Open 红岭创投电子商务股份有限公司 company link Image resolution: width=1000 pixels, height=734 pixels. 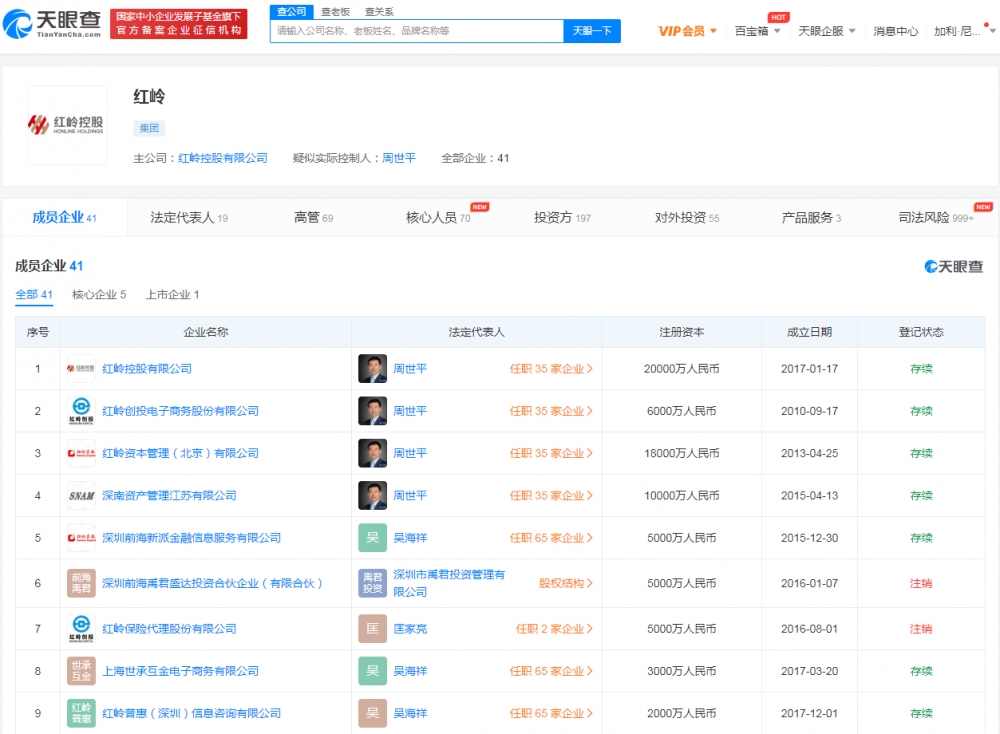pyautogui.click(x=180, y=411)
